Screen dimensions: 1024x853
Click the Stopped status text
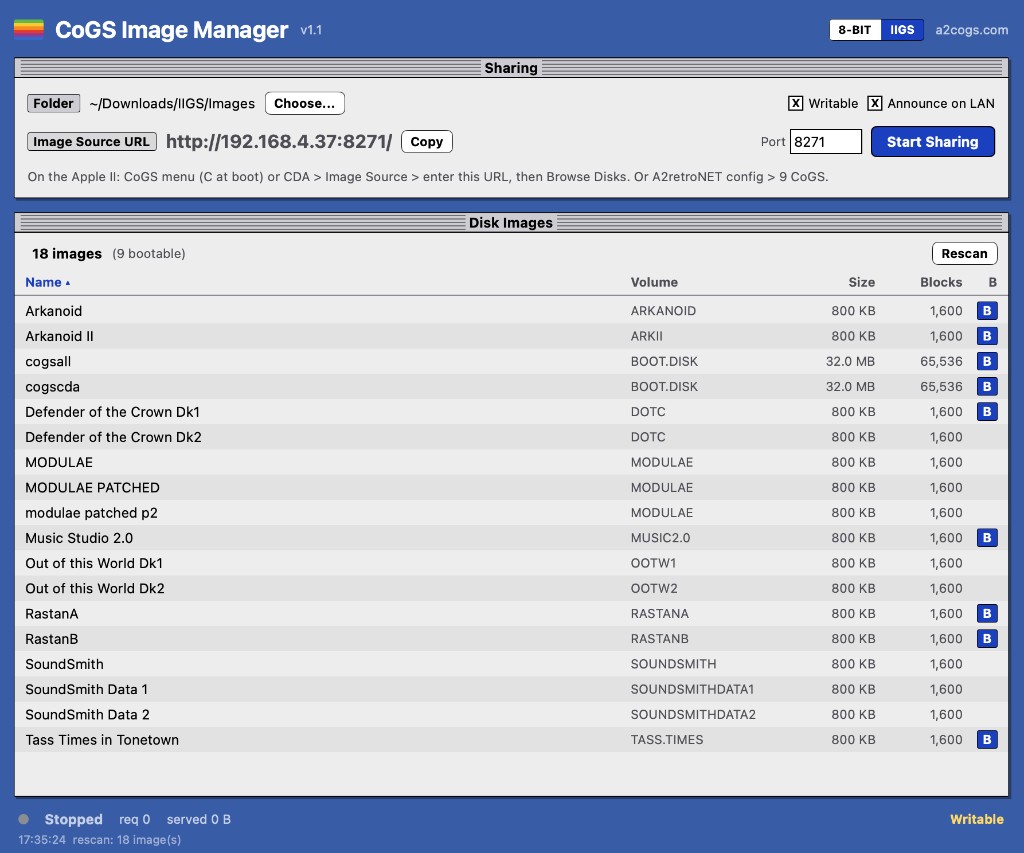coord(73,819)
